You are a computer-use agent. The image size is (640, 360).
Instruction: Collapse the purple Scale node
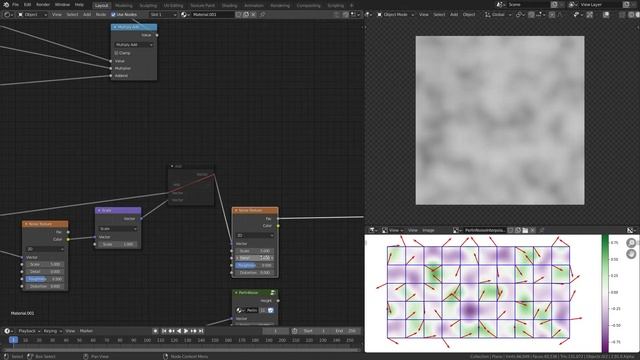click(x=99, y=211)
